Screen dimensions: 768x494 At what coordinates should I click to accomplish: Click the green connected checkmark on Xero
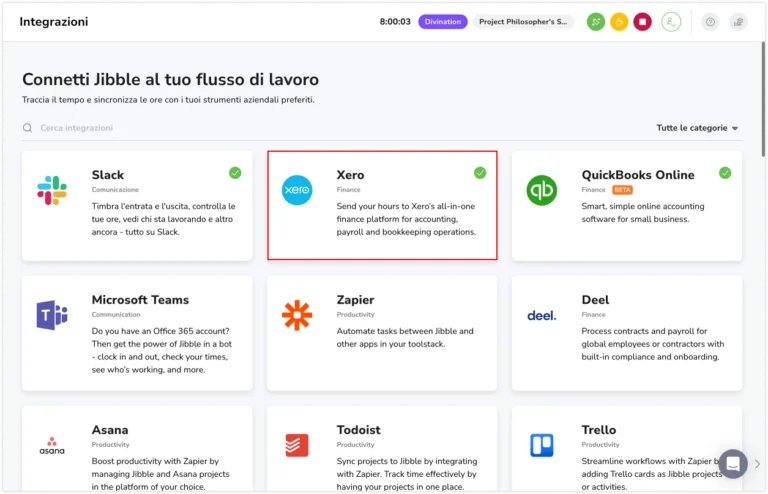tap(480, 173)
